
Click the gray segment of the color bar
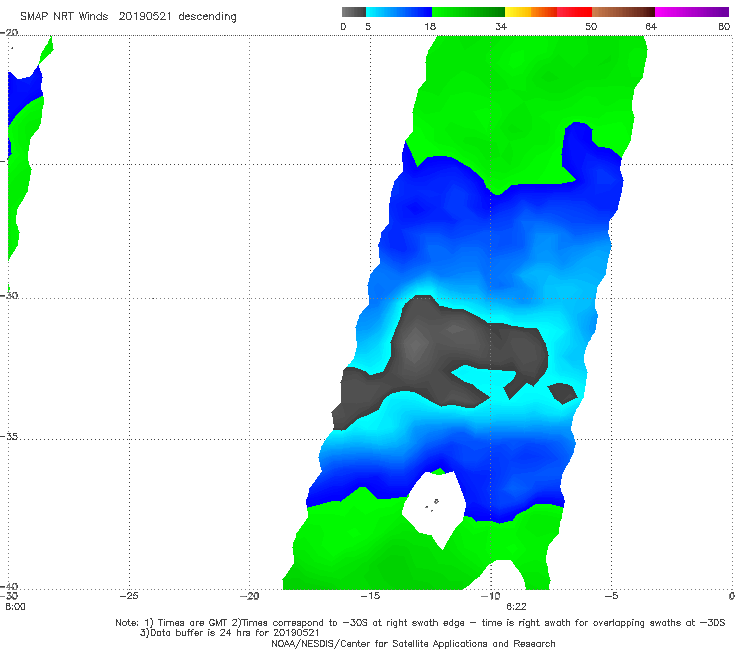tap(354, 12)
